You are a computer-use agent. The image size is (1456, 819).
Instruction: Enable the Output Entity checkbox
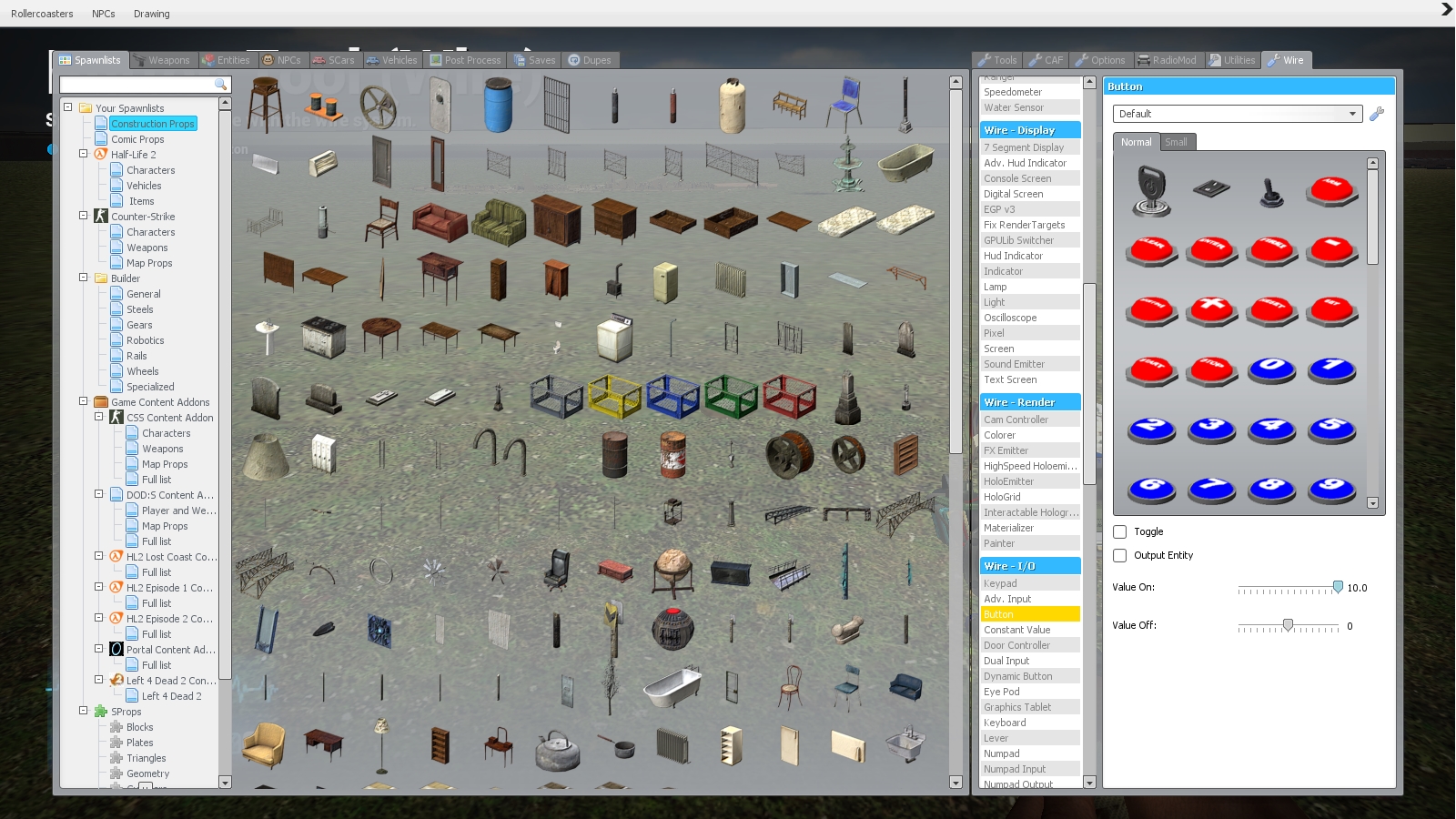pyautogui.click(x=1120, y=555)
